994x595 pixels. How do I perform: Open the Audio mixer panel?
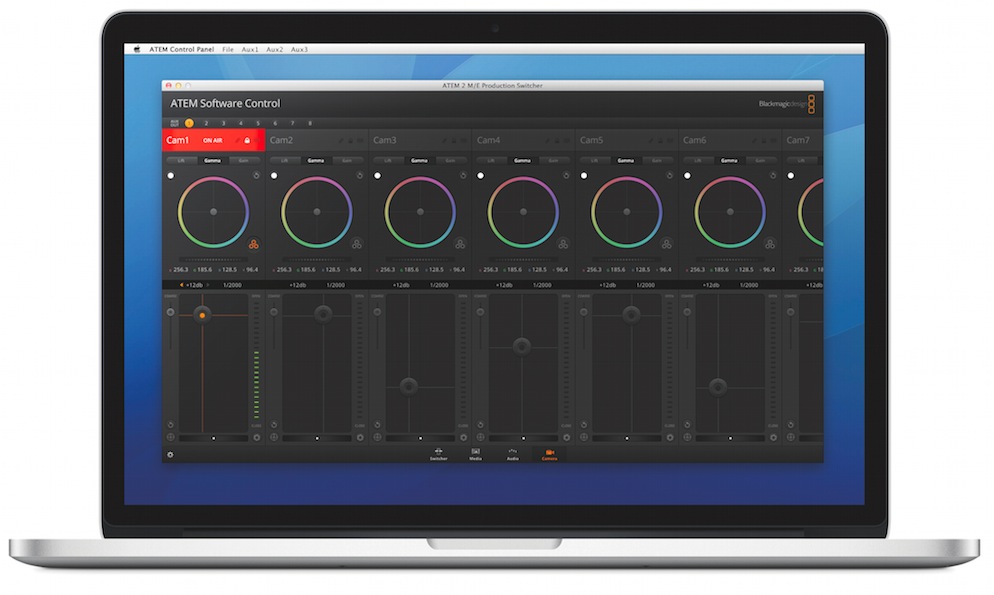pyautogui.click(x=513, y=452)
